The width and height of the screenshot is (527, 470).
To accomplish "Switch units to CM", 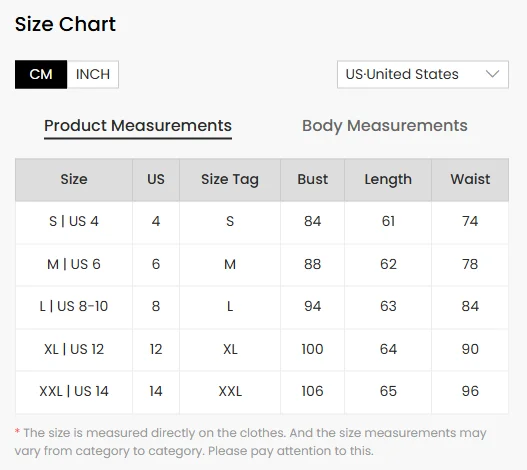I will click(41, 74).
